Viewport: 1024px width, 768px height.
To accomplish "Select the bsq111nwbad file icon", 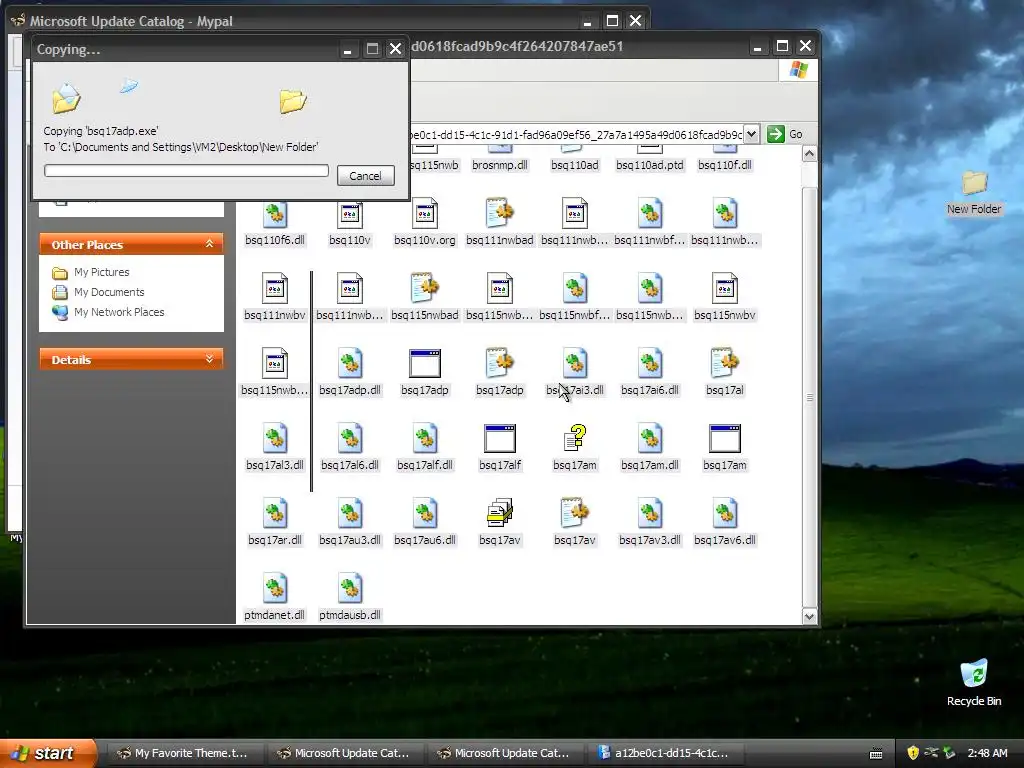I will [500, 214].
